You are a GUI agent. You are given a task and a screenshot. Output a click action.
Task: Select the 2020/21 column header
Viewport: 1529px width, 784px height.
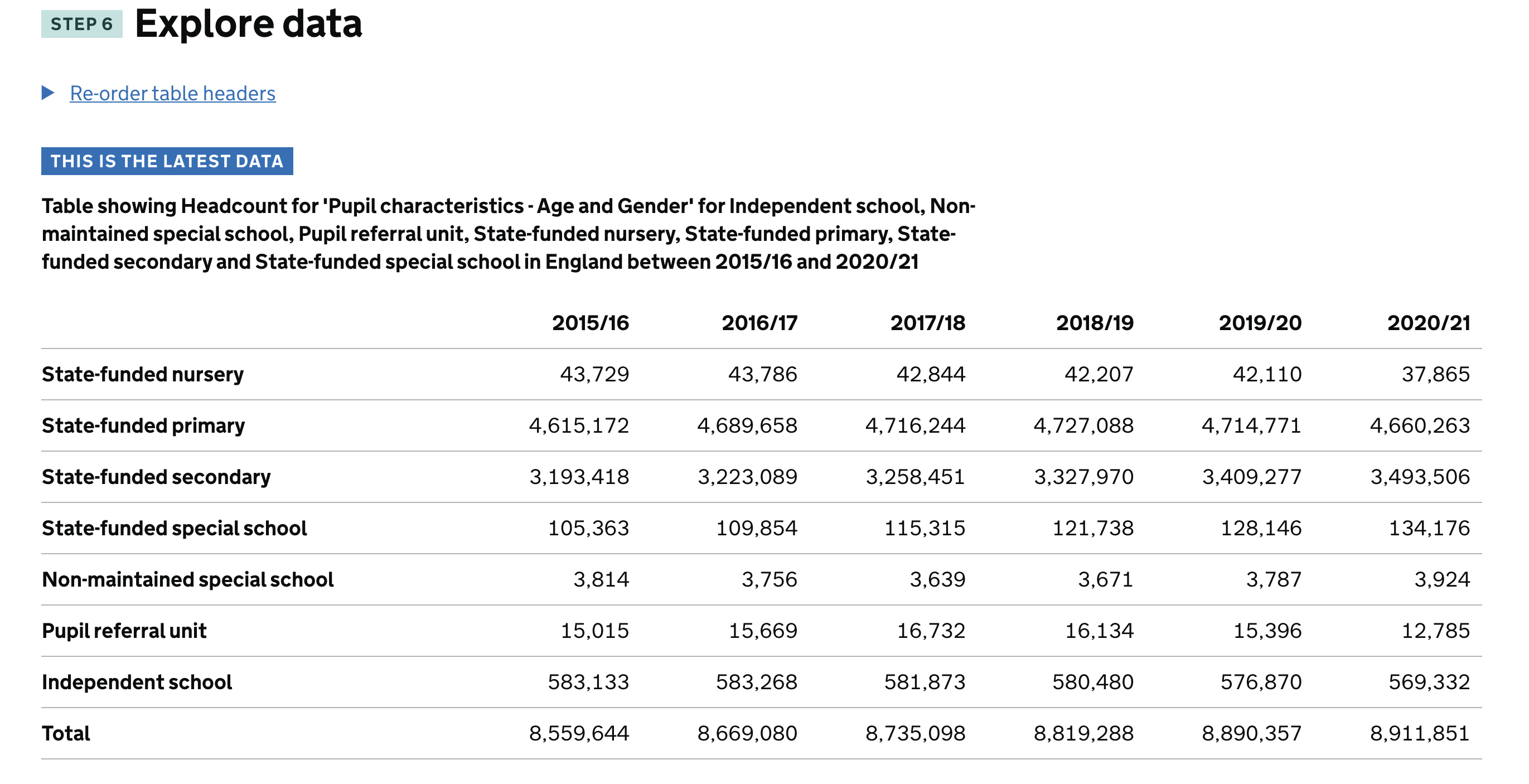1428,323
